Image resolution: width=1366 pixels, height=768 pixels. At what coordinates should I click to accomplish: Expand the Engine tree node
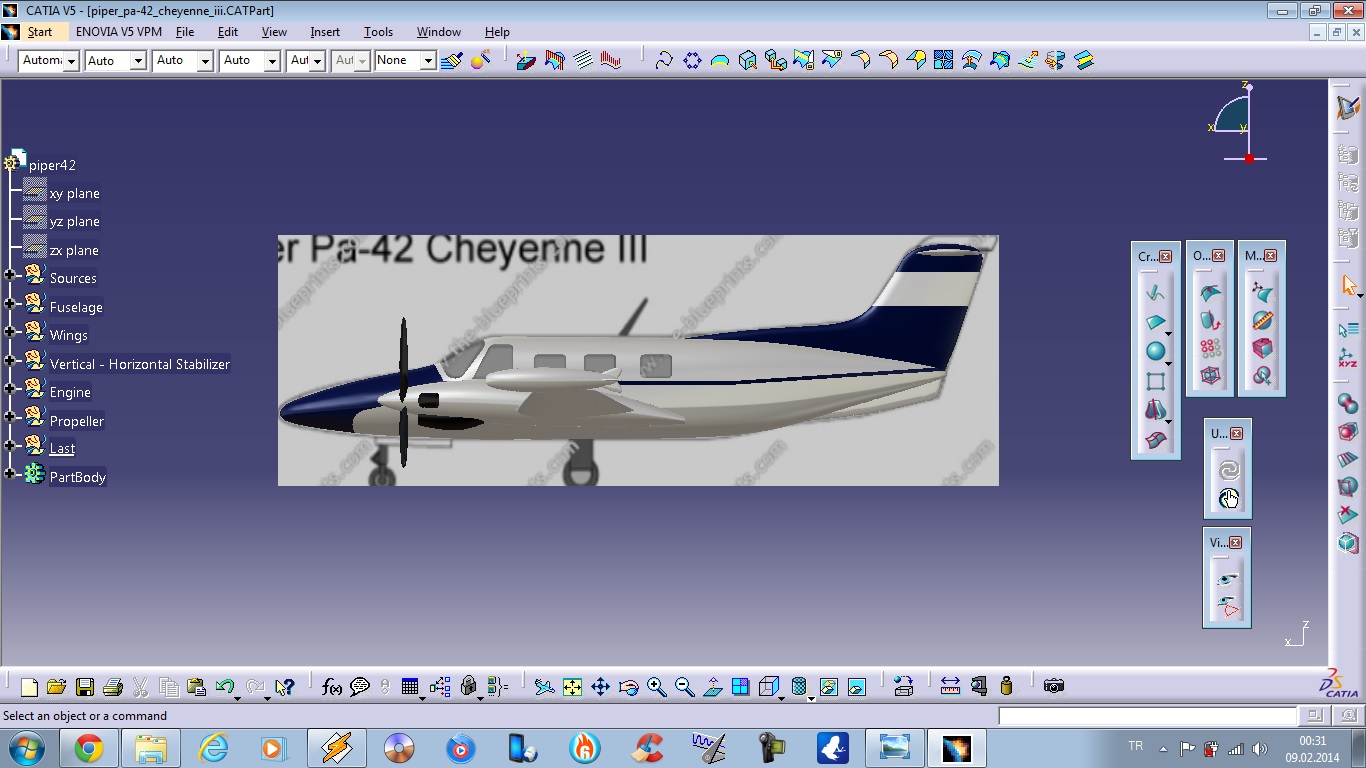click(x=10, y=388)
